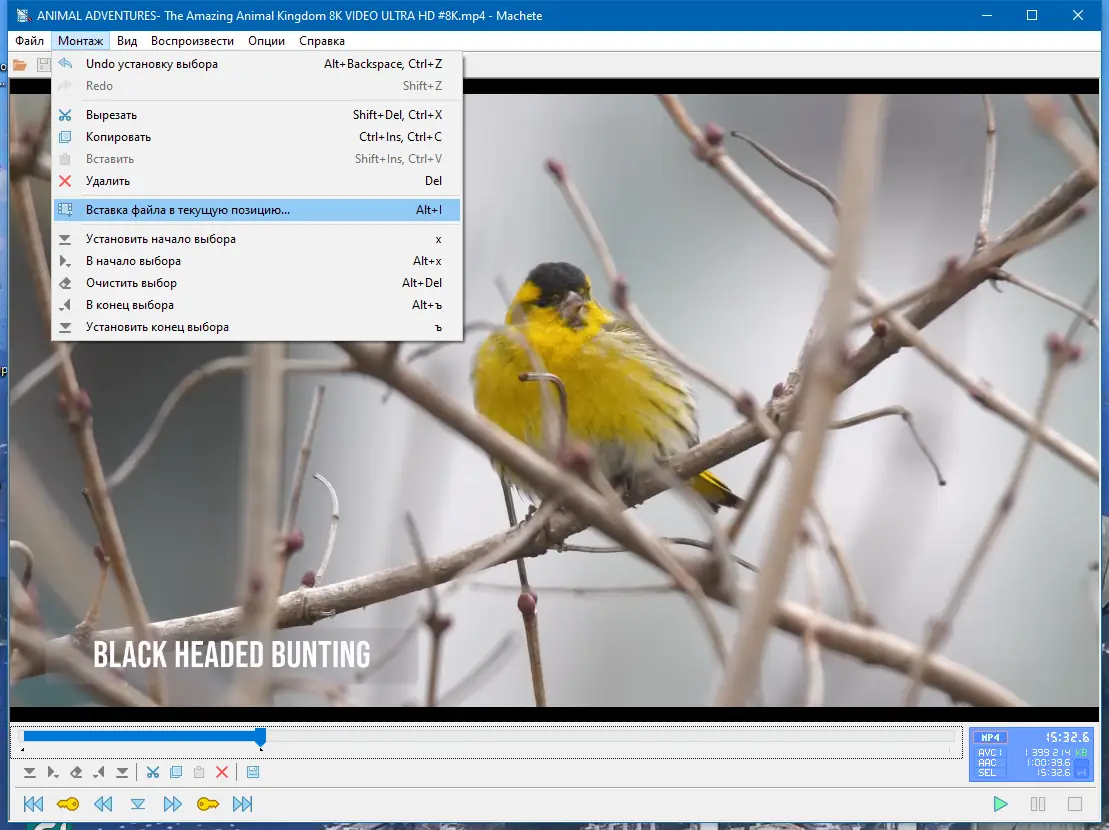
Task: Click the timeline slider handle
Action: [x=260, y=737]
